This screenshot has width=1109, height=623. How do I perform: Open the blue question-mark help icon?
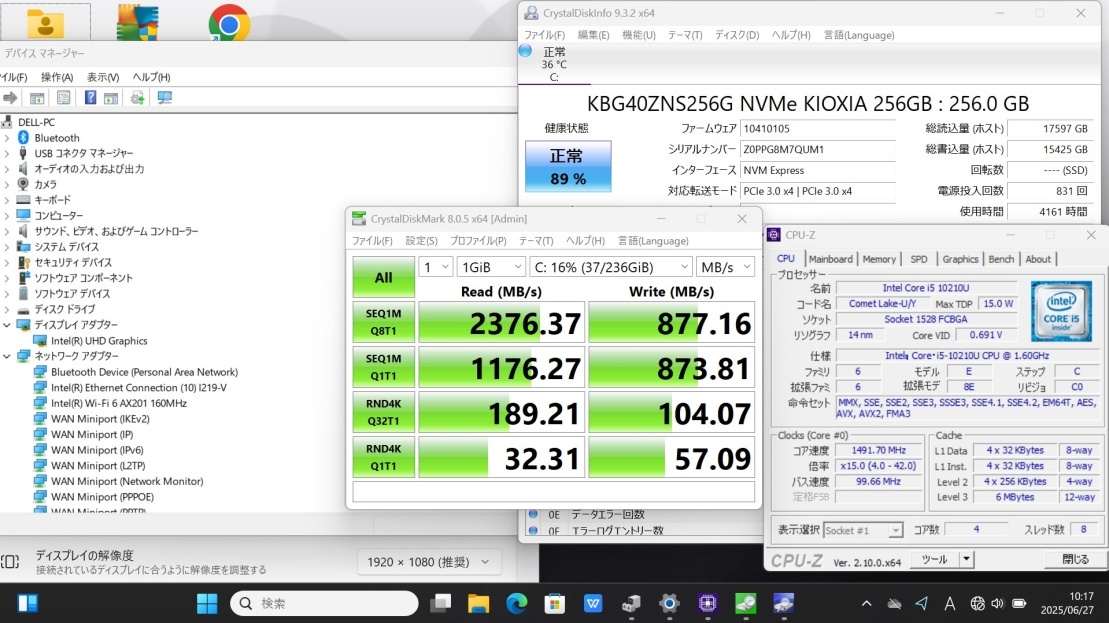pyautogui.click(x=91, y=98)
